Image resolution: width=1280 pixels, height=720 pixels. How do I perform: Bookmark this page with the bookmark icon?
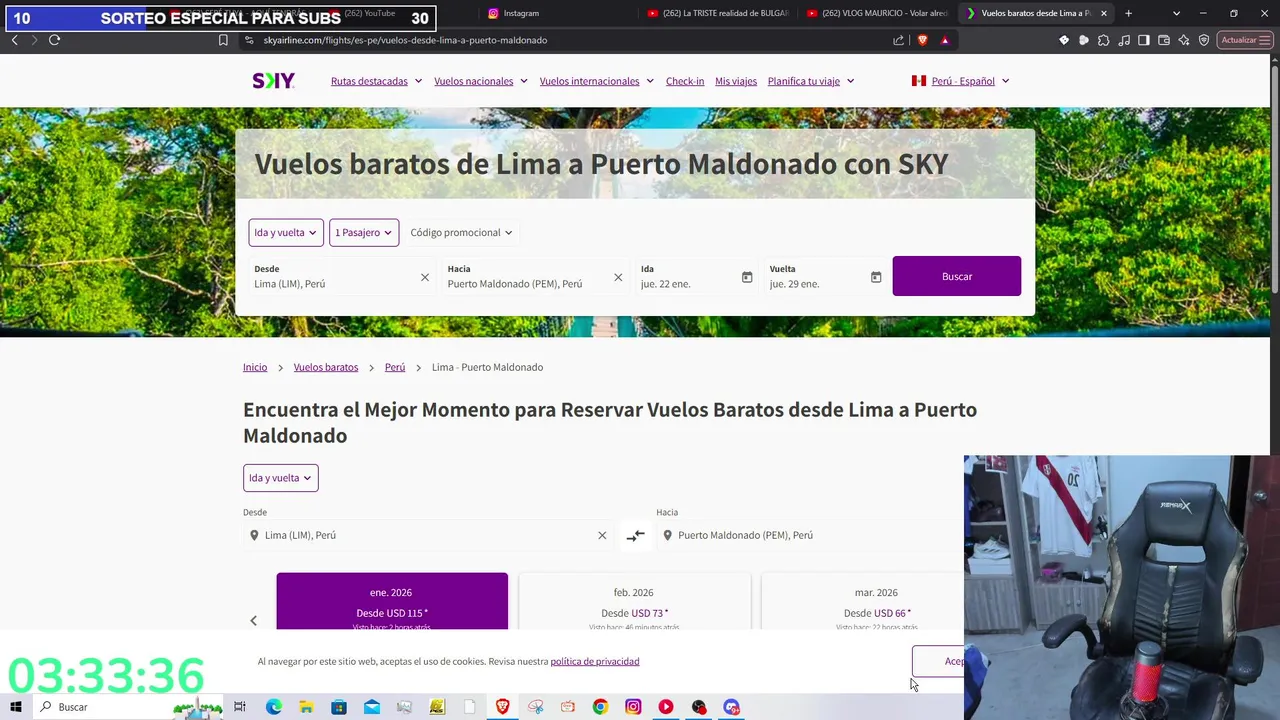223,40
